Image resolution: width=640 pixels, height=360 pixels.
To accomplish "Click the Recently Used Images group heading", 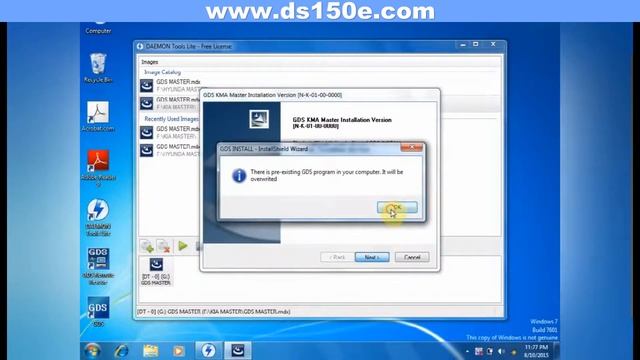I will 171,119.
